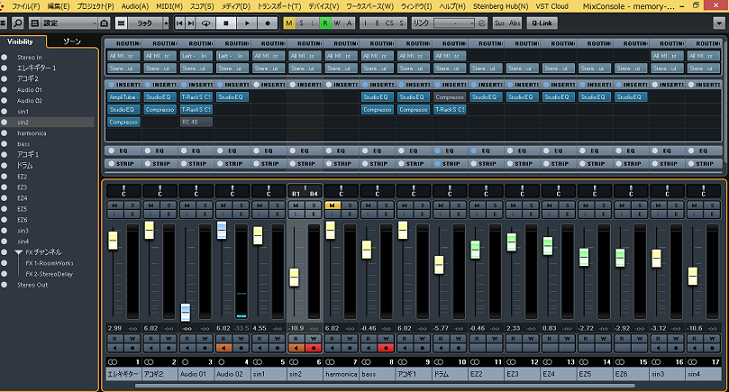Switch to the ゾーン tab
This screenshot has height=392, width=729.
72,41
